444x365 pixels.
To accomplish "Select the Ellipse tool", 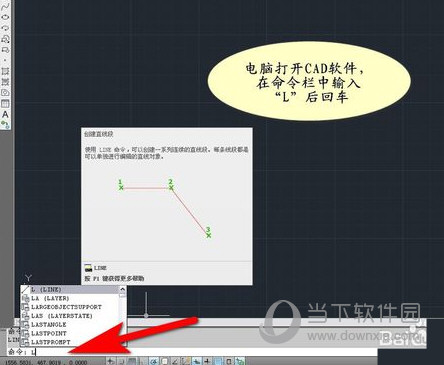I will point(5,17).
